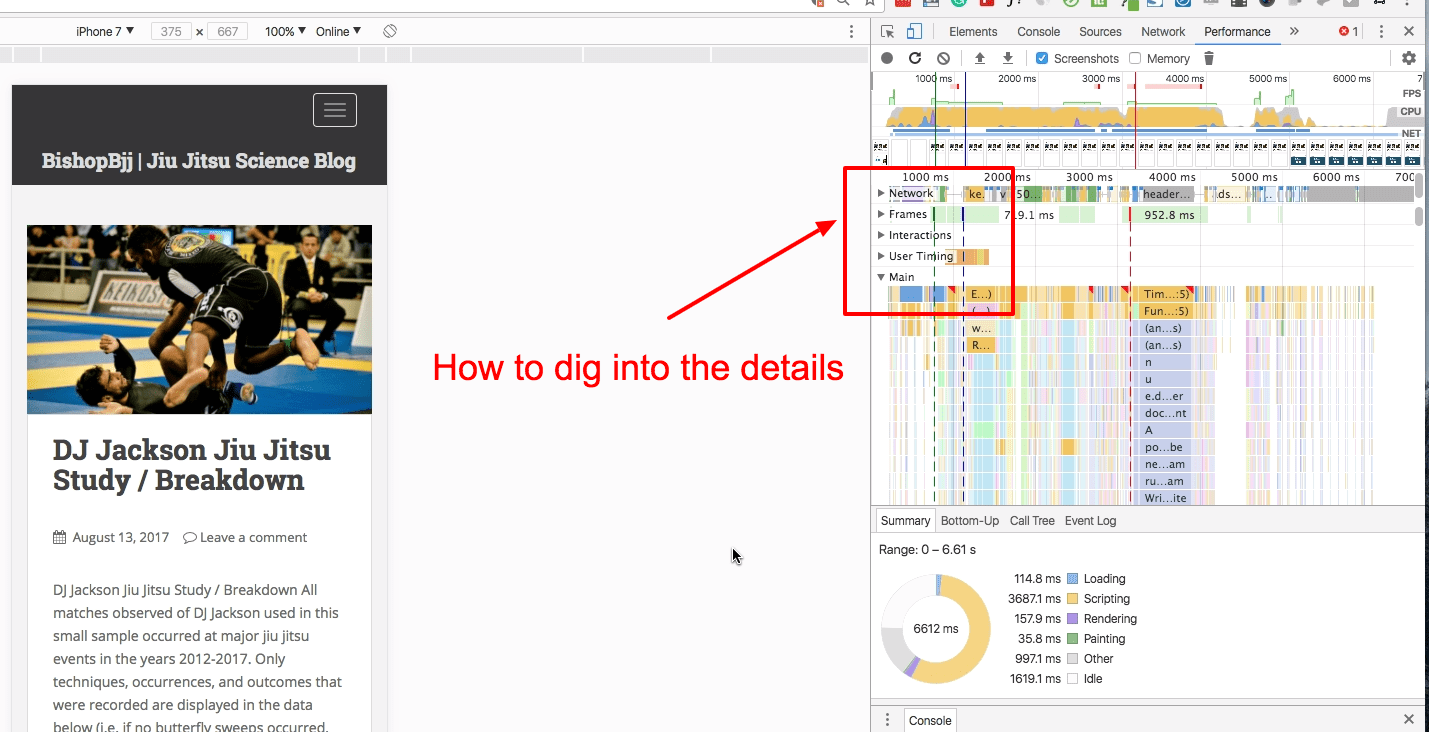1429x732 pixels.
Task: Start recording a performance profile
Action: click(x=887, y=59)
